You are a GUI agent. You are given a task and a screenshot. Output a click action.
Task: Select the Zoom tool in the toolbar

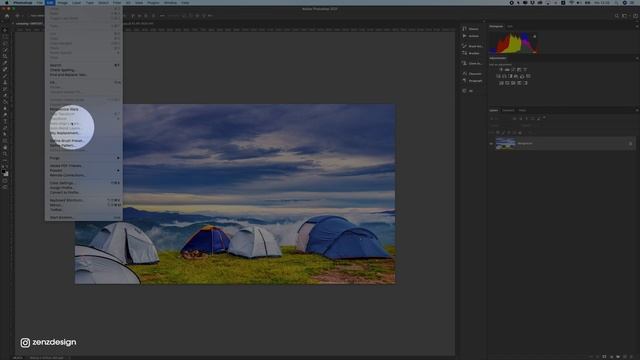pos(5,154)
